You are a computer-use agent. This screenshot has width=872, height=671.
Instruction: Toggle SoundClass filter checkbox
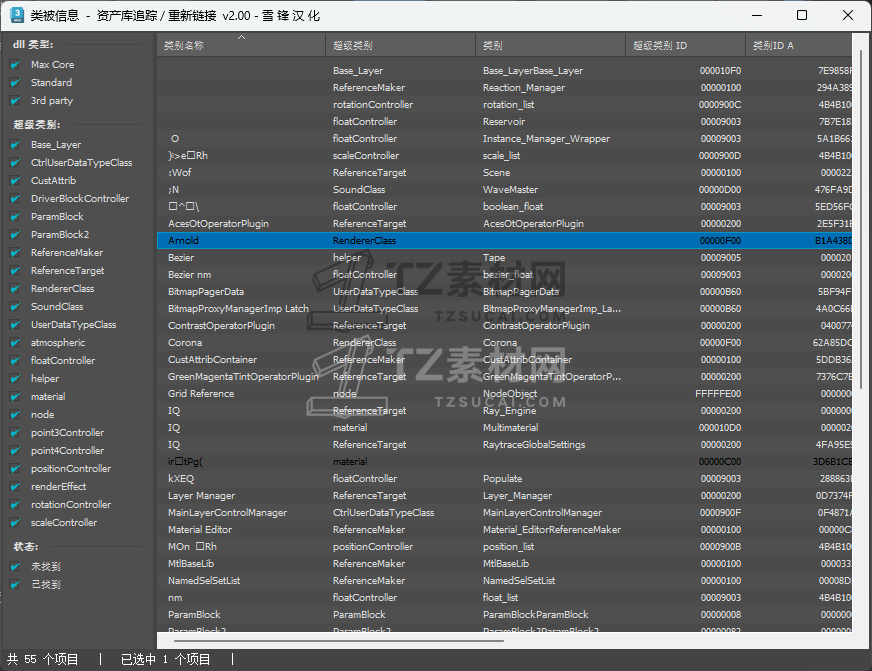16,307
